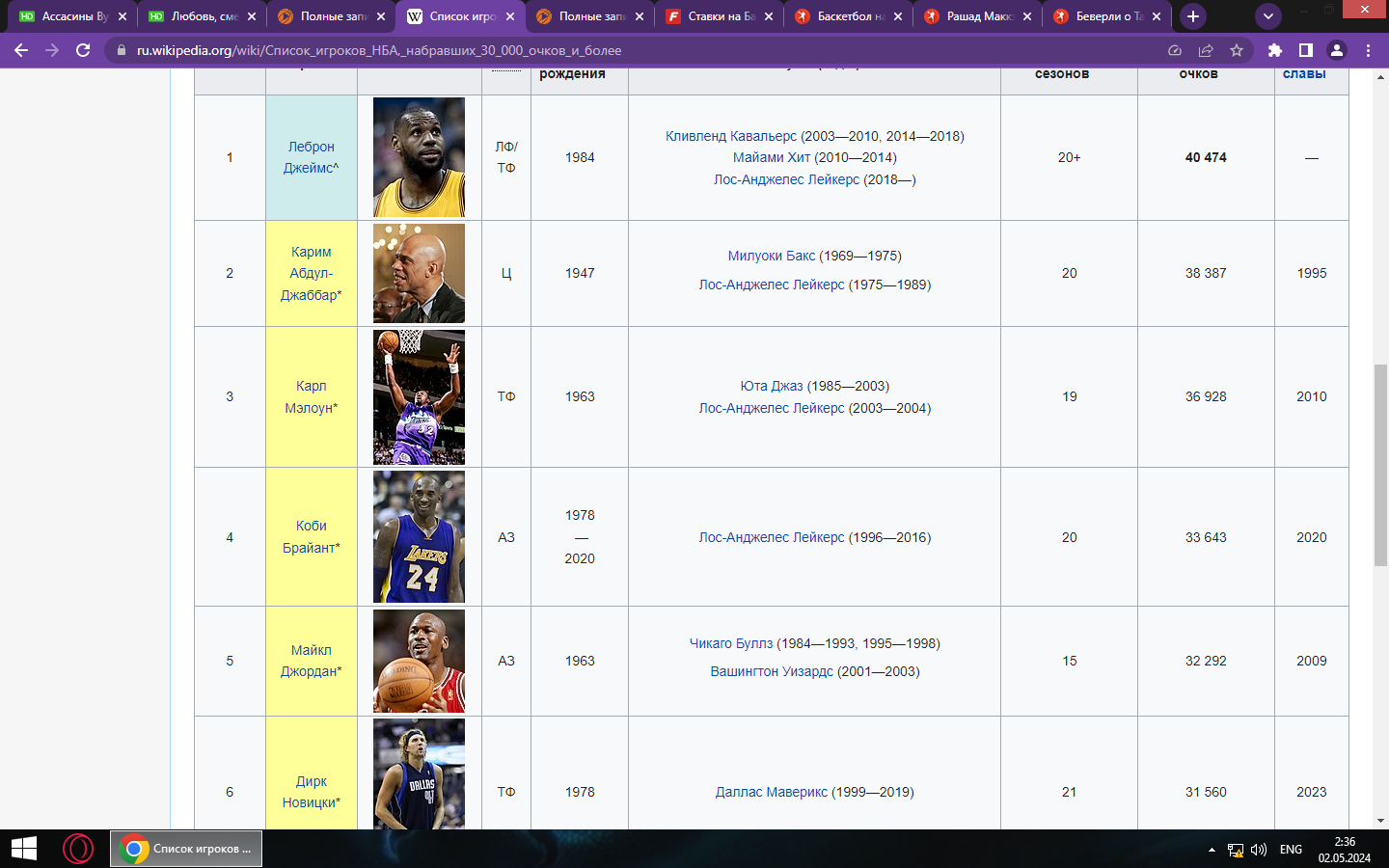
Task: Switch to the Ставки на Ба tab
Action: point(720,16)
